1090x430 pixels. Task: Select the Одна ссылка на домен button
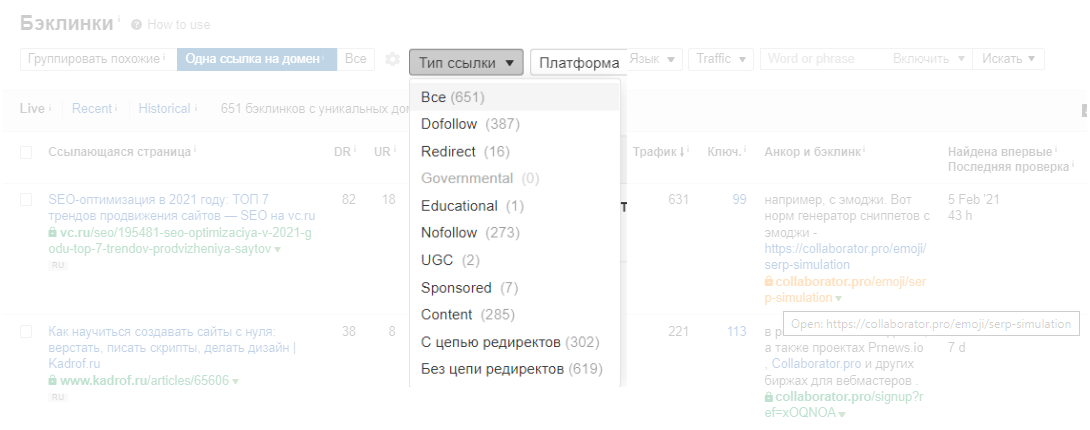click(256, 59)
